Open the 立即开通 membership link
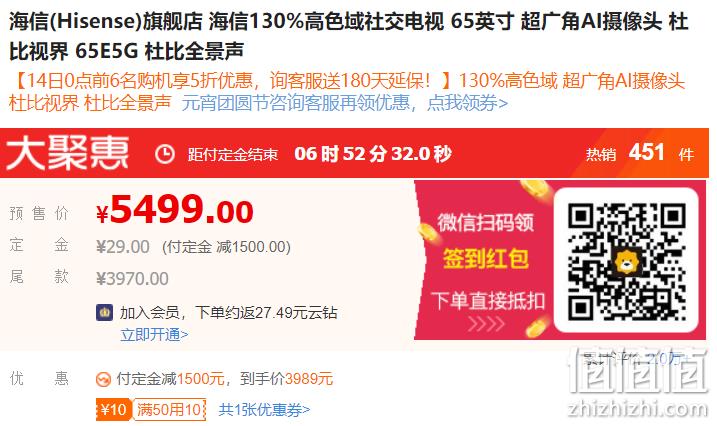The width and height of the screenshot is (717, 426). pos(154,335)
